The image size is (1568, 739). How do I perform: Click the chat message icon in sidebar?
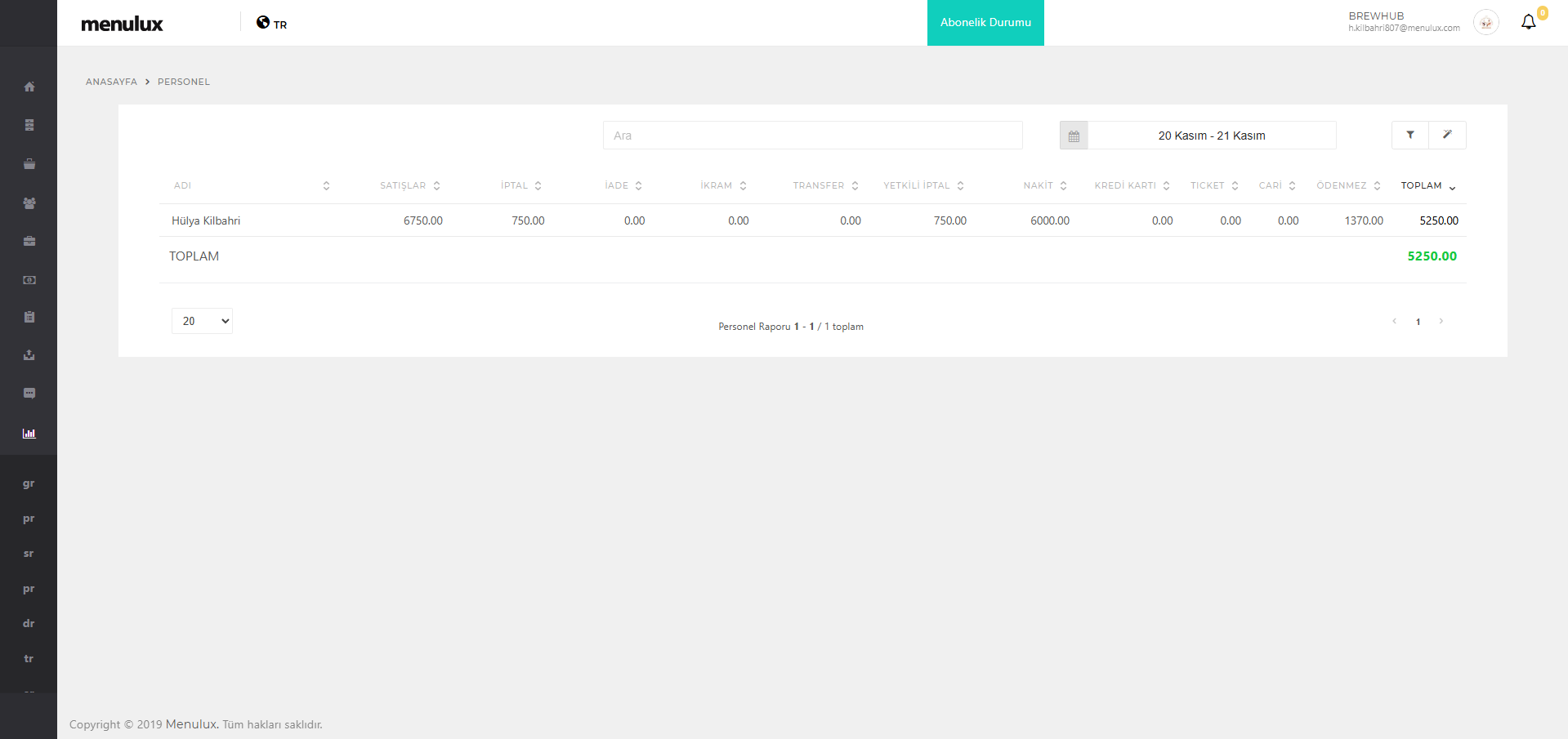tap(29, 394)
